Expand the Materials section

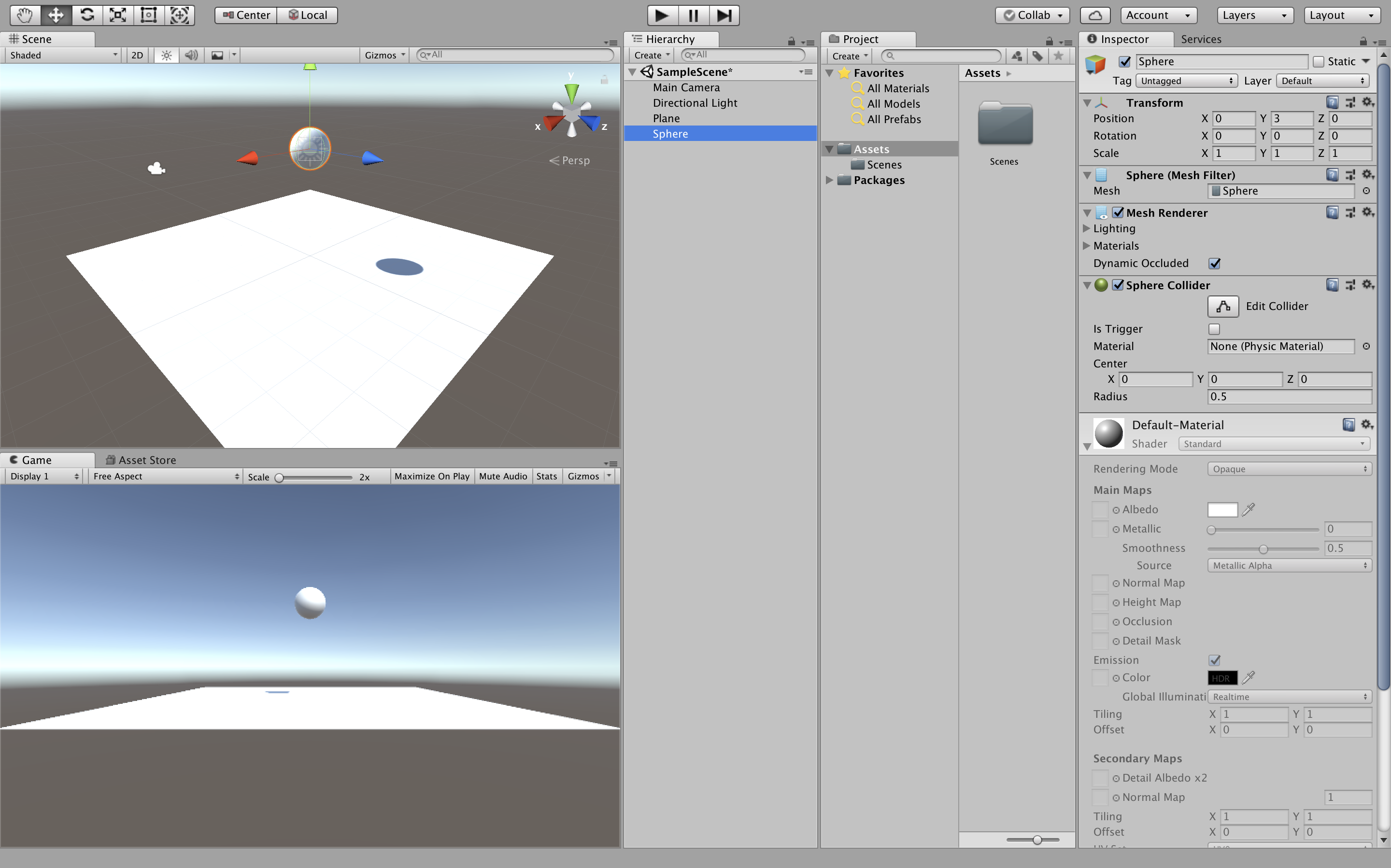(1086, 246)
